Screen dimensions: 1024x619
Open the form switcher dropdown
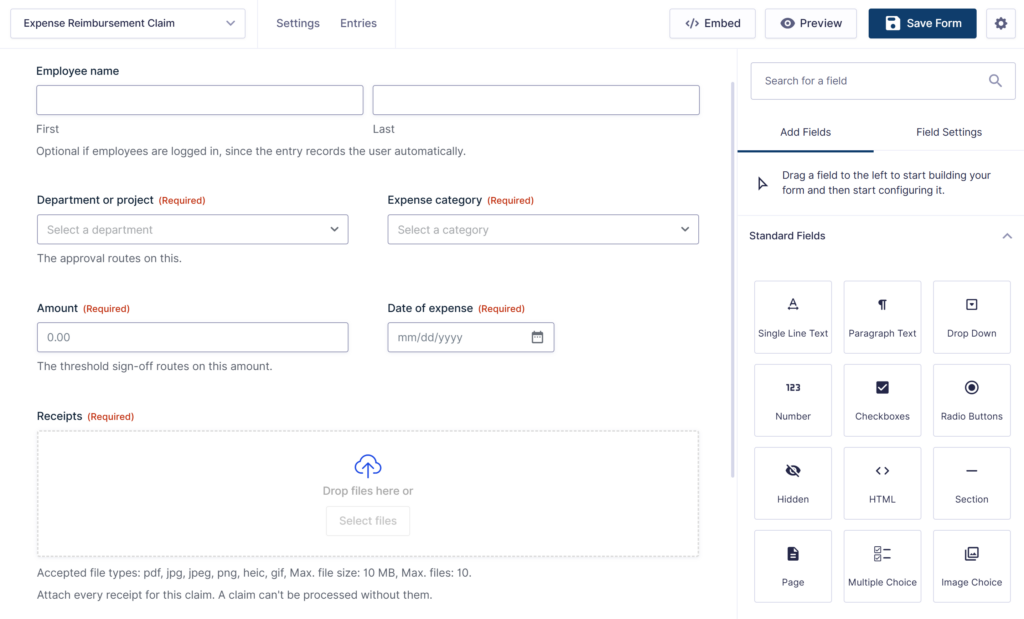[128, 24]
